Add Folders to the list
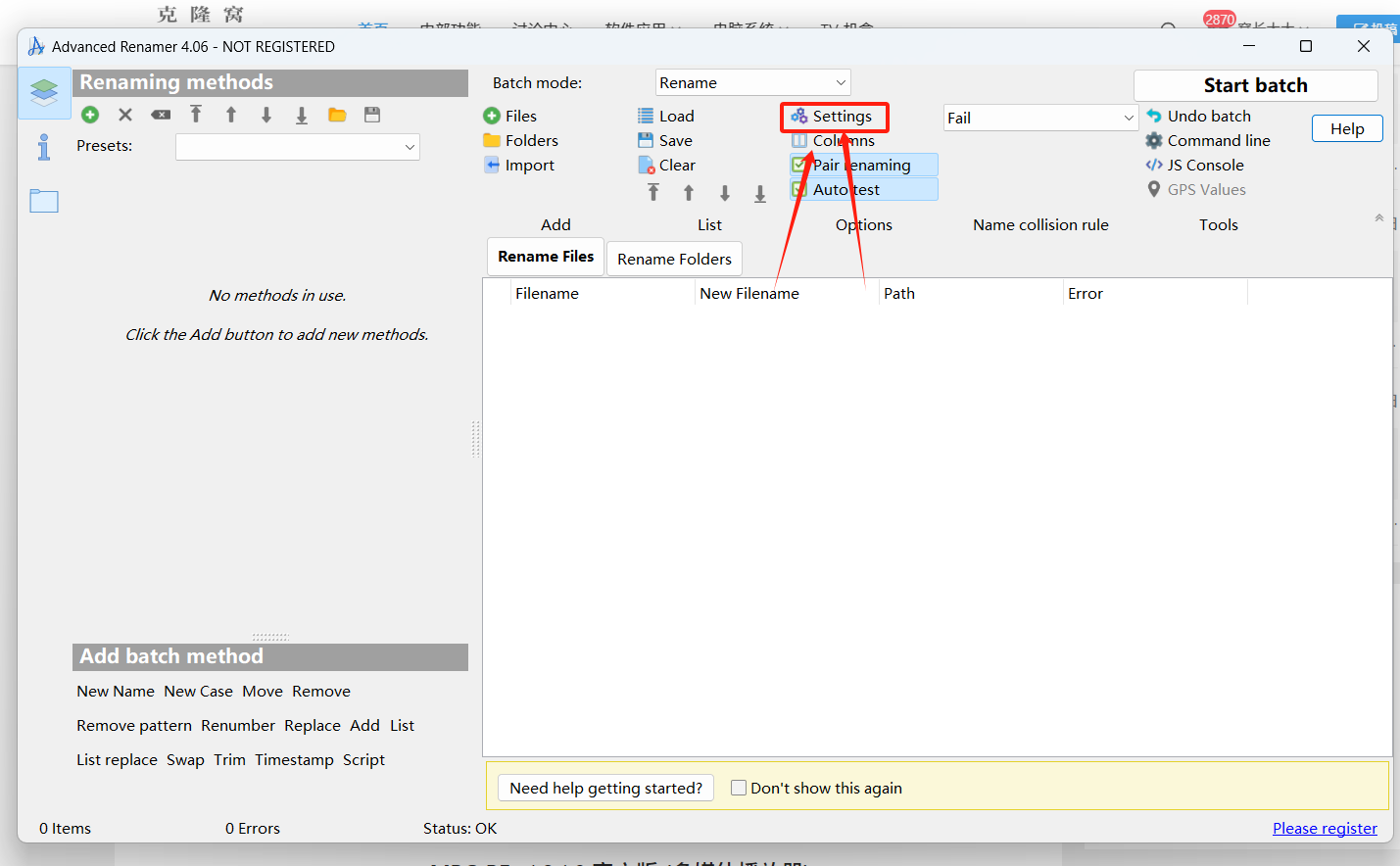The height and width of the screenshot is (866, 1400). click(x=521, y=140)
